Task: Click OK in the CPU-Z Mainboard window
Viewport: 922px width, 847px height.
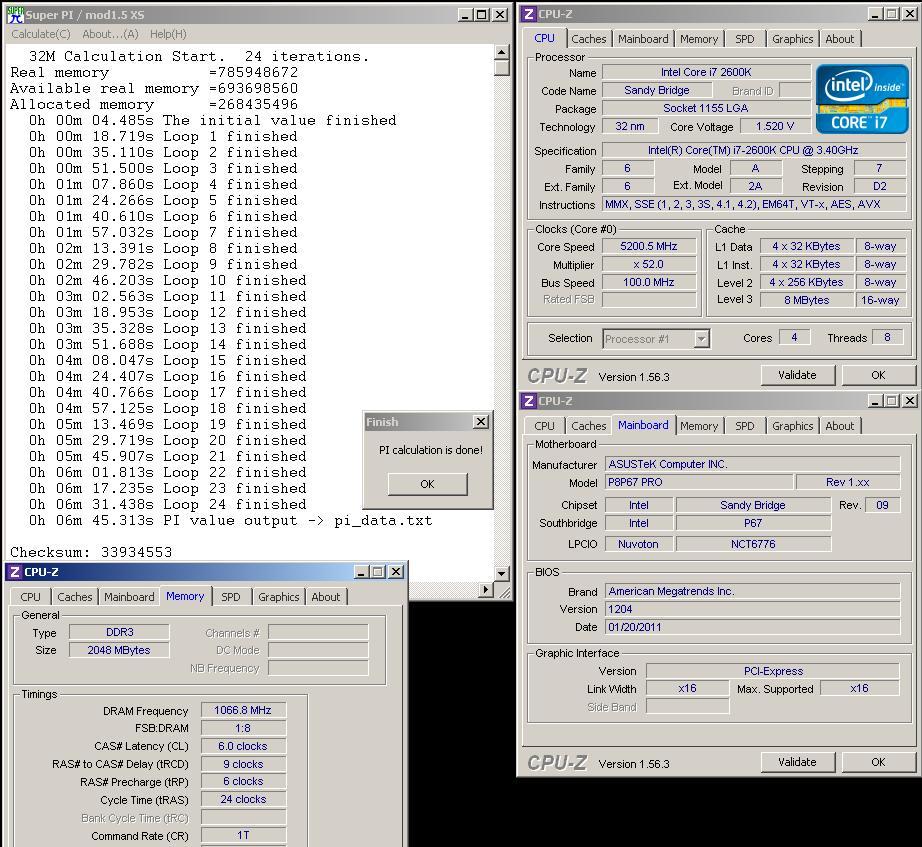Action: click(878, 762)
